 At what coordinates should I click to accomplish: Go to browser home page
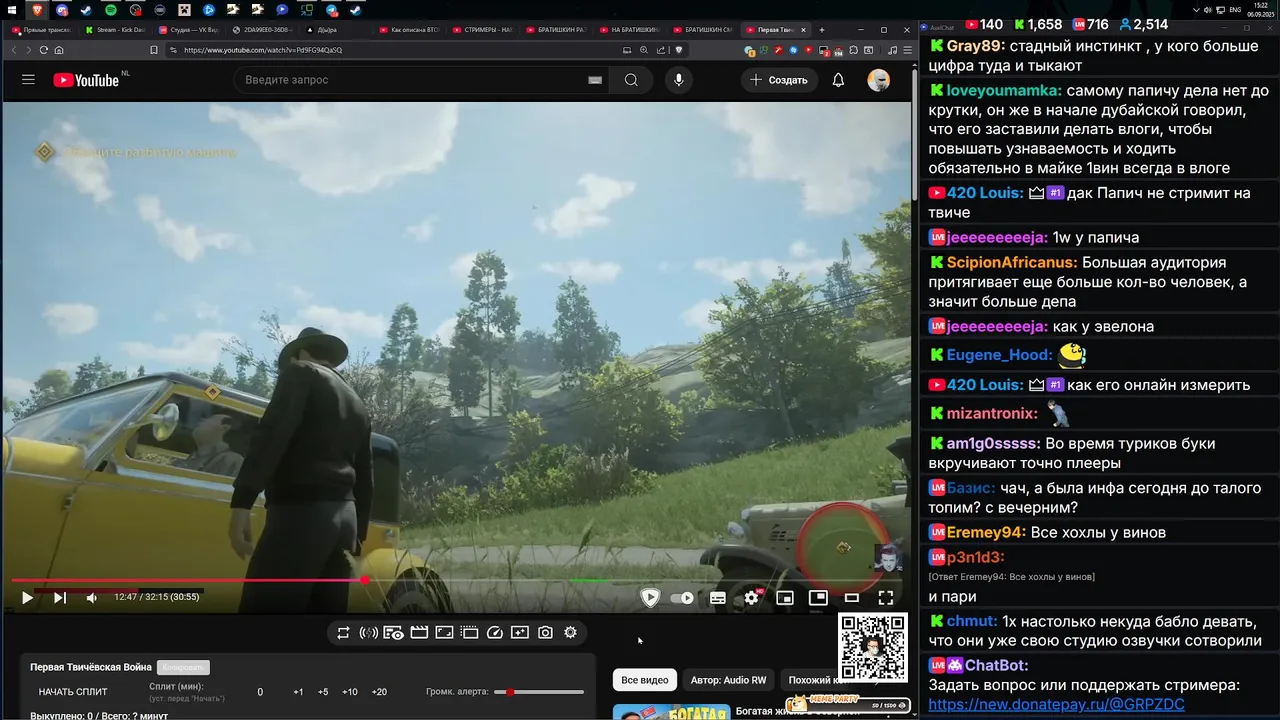click(59, 50)
